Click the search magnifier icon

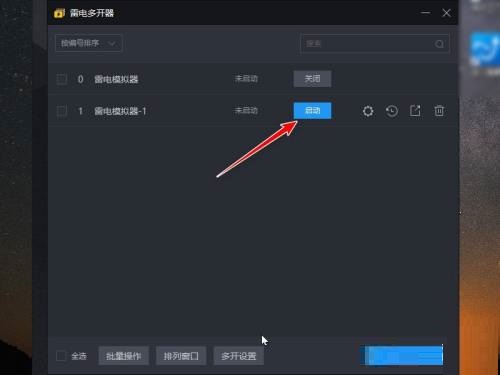click(x=439, y=44)
